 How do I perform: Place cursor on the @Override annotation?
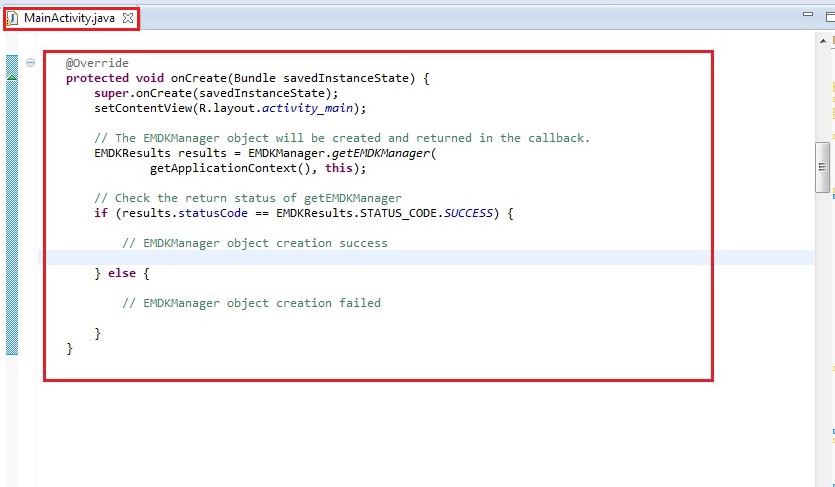(x=97, y=63)
